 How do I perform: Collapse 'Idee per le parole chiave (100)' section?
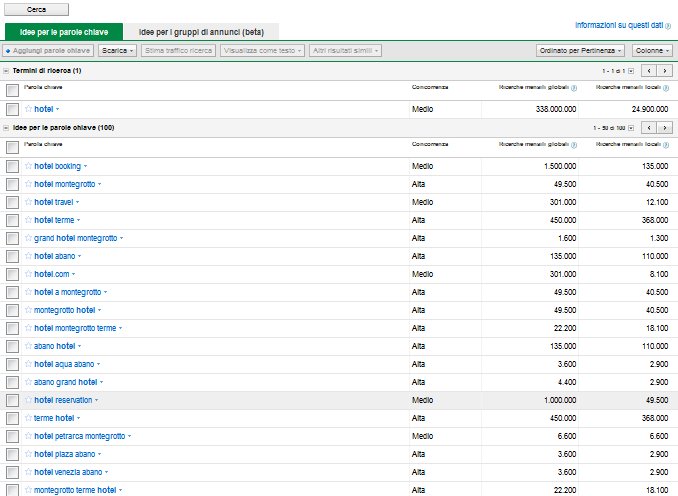tap(6, 128)
